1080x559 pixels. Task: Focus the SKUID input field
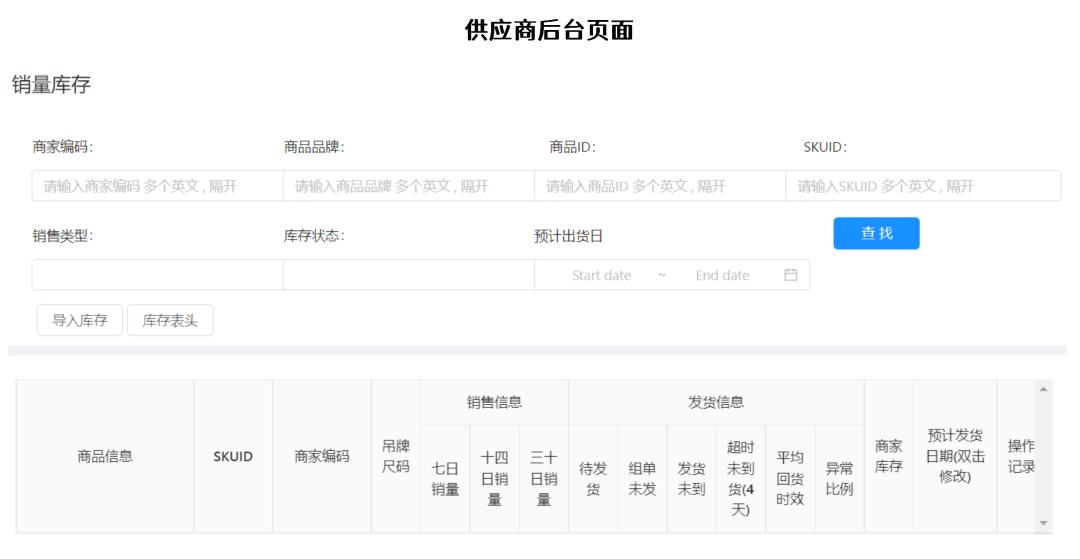[923, 186]
